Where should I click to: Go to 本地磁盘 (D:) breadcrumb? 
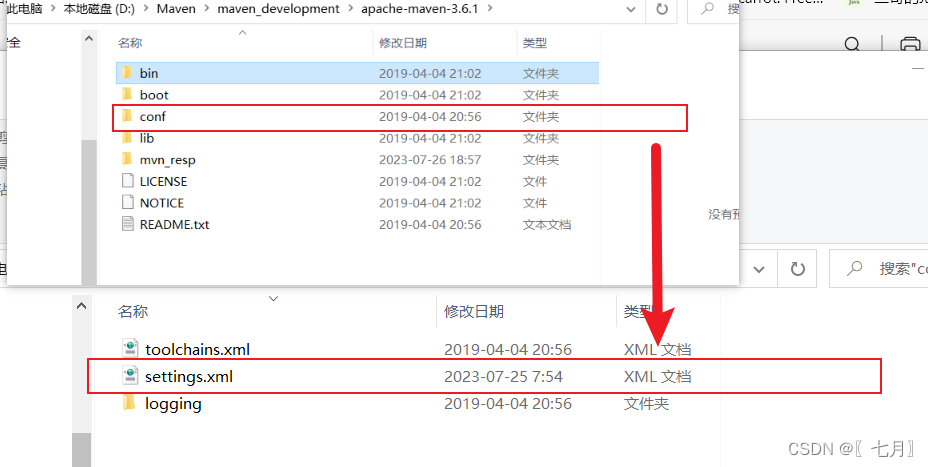pos(99,9)
